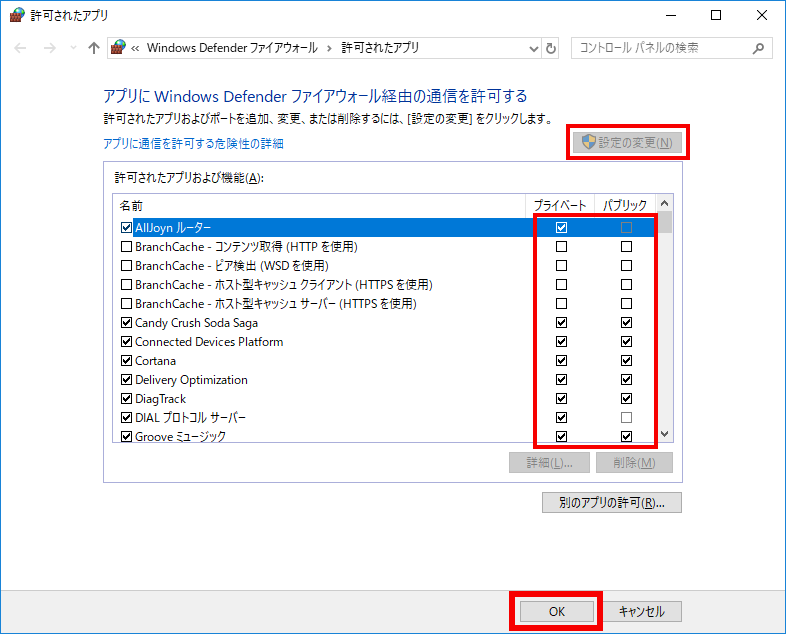Toggle AllJoyn ルーター name checkbox

126,228
